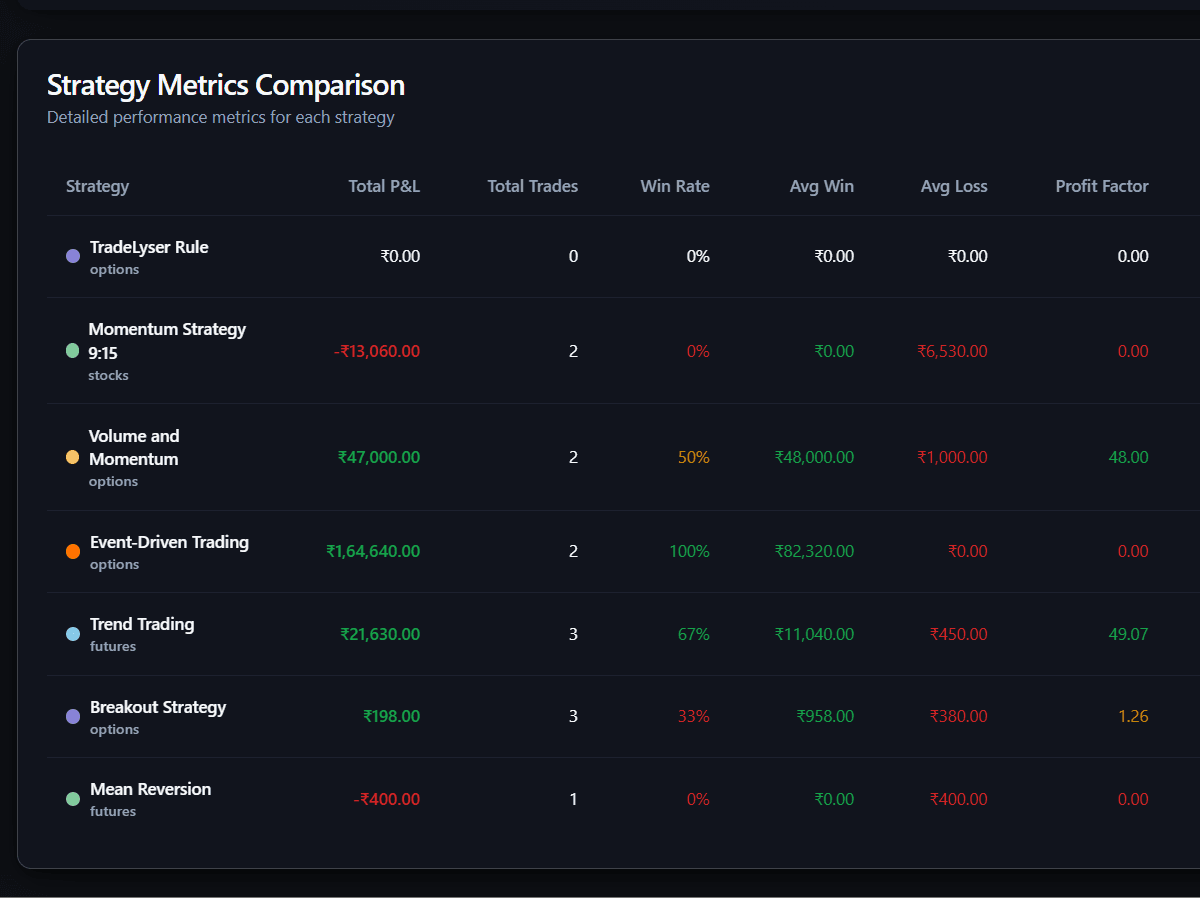Click the purple indicator for Breakout Strategy
Screen dimensions: 1200x898
(72, 716)
